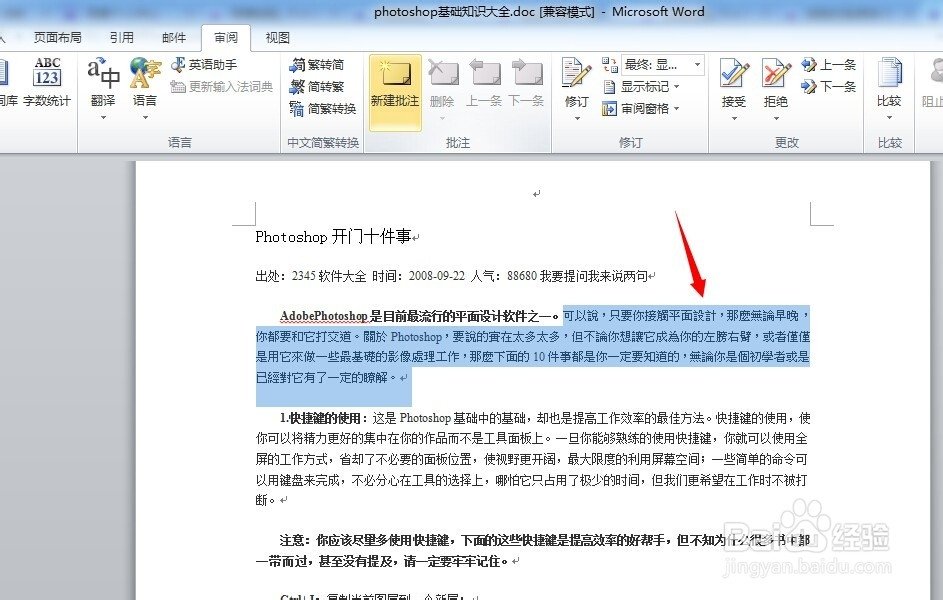Open the 邮件 ribbon tab
943x600 pixels.
pyautogui.click(x=174, y=38)
